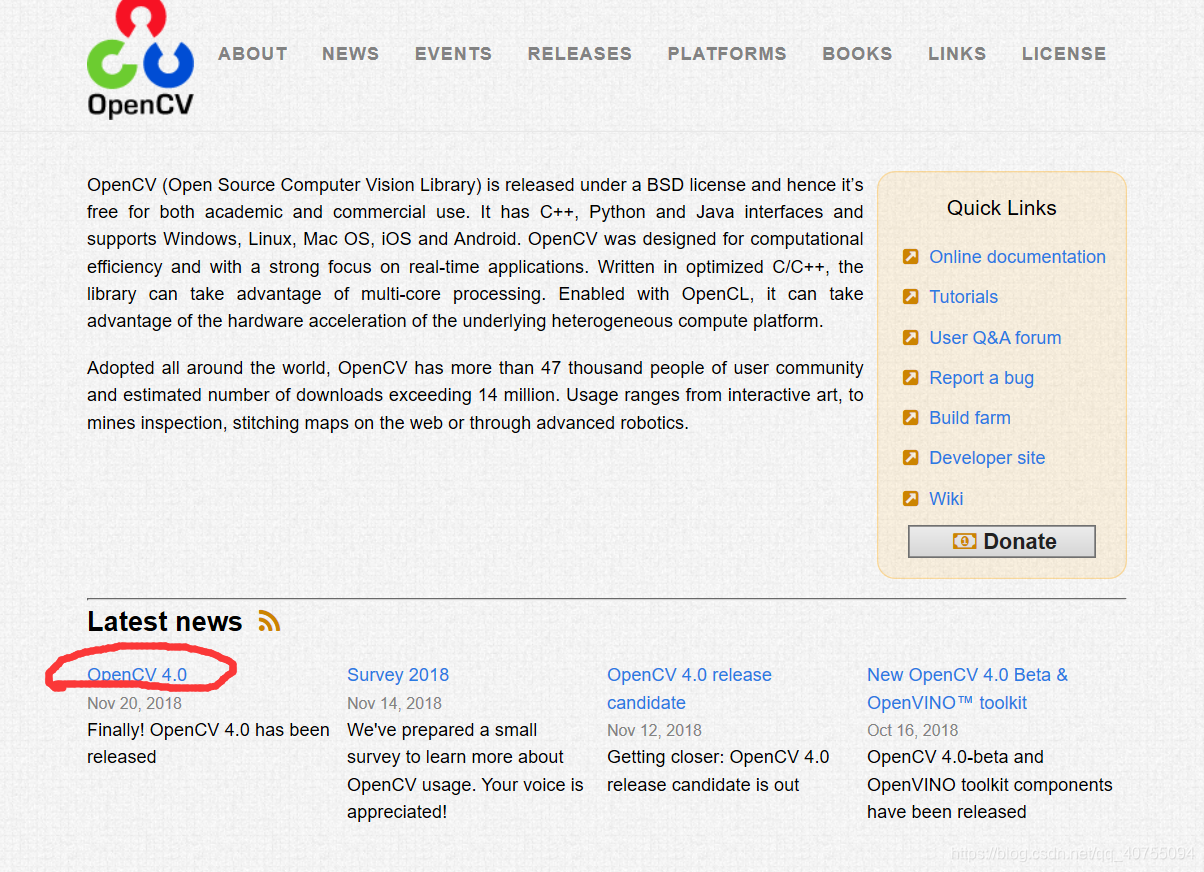Go to the LINKS page
Image resolution: width=1204 pixels, height=872 pixels.
pyautogui.click(x=957, y=54)
